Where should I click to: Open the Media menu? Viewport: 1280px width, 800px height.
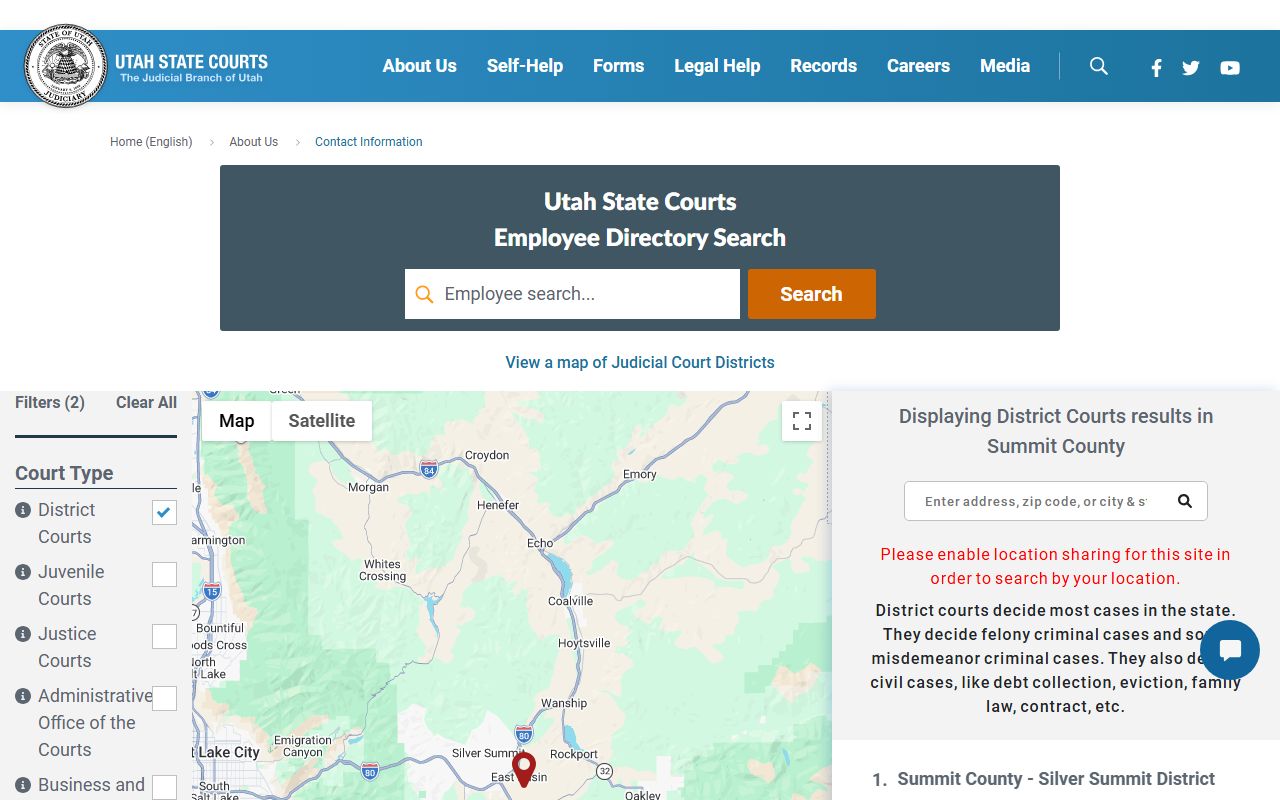(x=1005, y=66)
